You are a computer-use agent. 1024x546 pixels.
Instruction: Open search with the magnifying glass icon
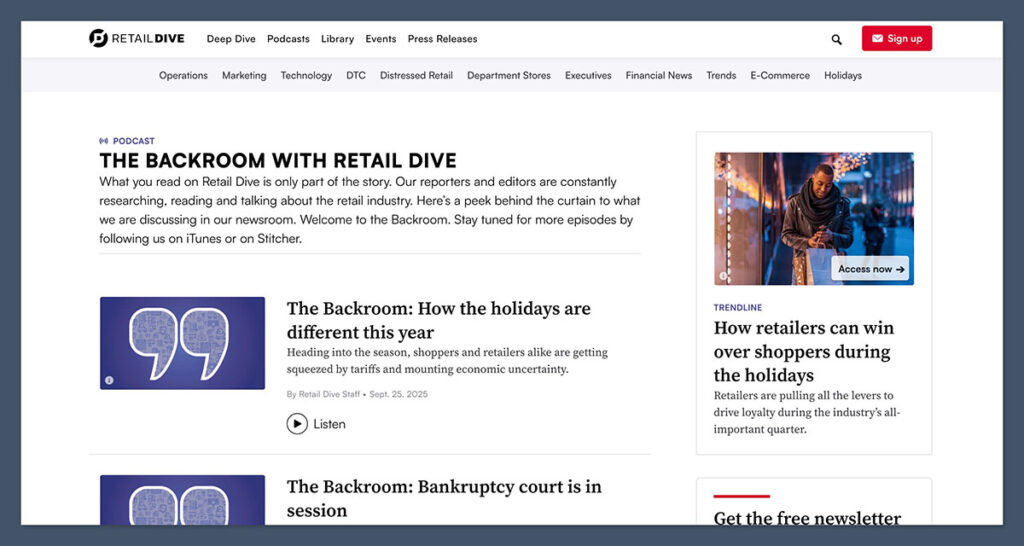[x=836, y=40]
